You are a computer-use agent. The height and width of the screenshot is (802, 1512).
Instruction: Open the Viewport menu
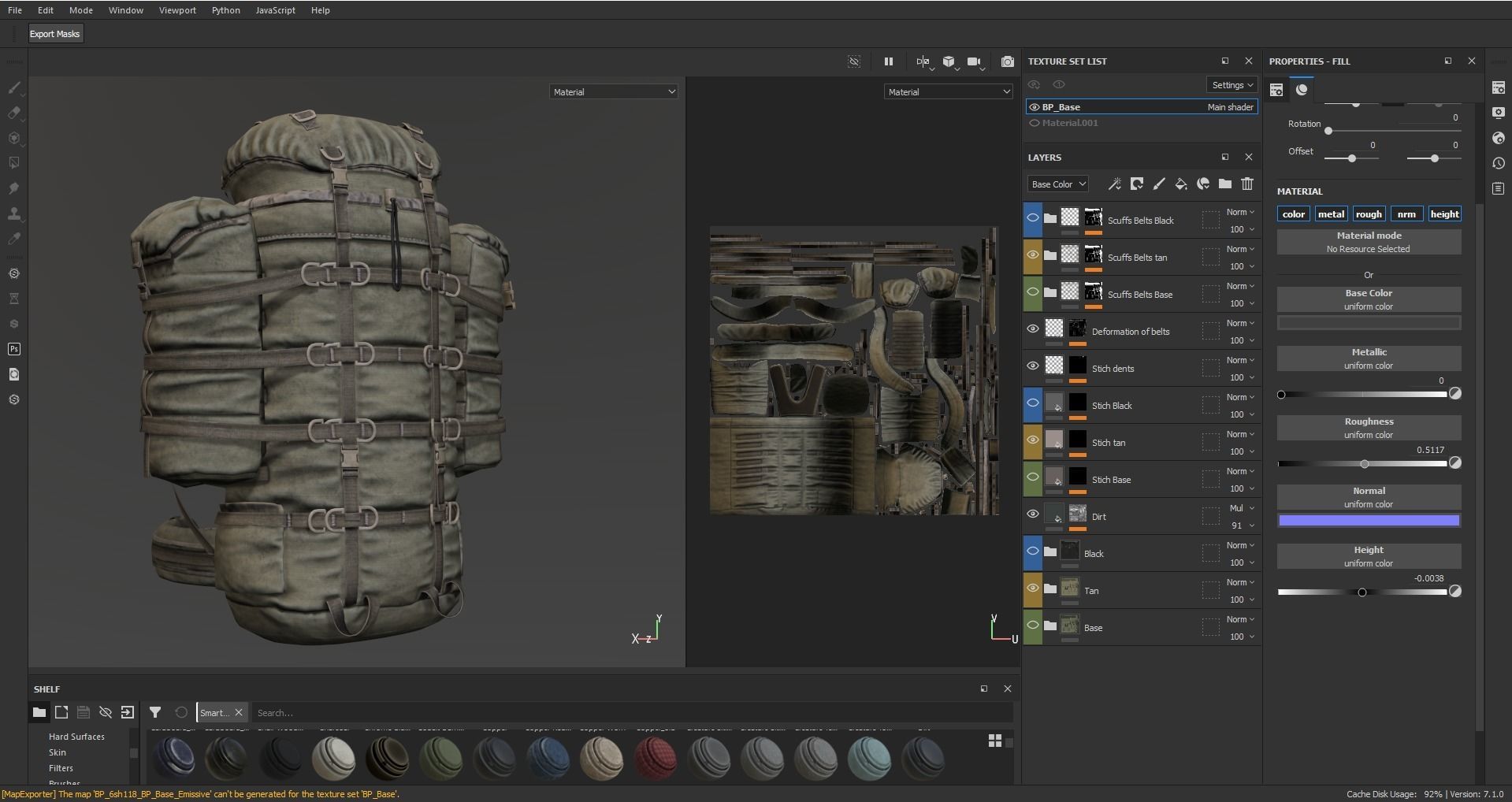177,10
